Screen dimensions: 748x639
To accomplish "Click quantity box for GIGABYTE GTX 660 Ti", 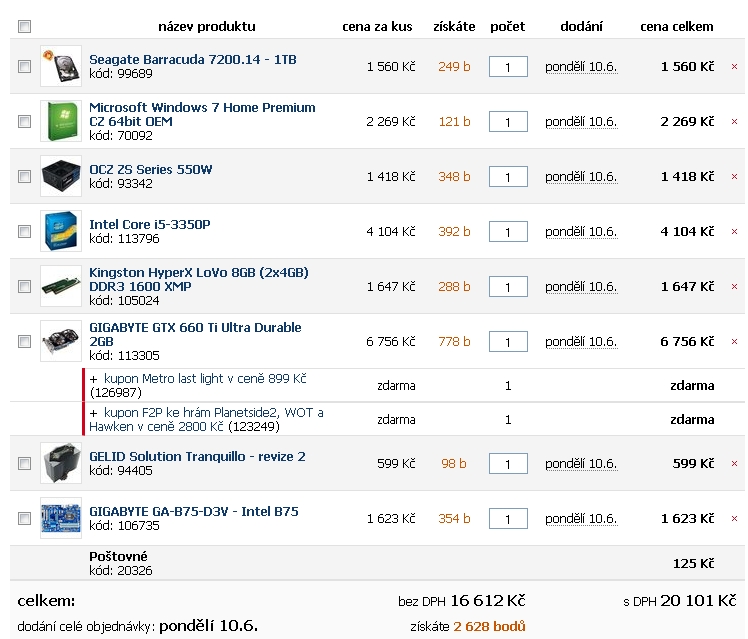I will tap(508, 342).
